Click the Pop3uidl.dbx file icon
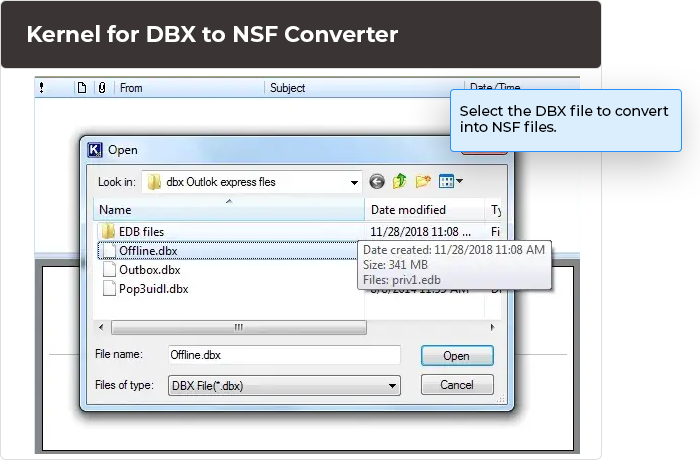The image size is (700, 460). pyautogui.click(x=109, y=289)
